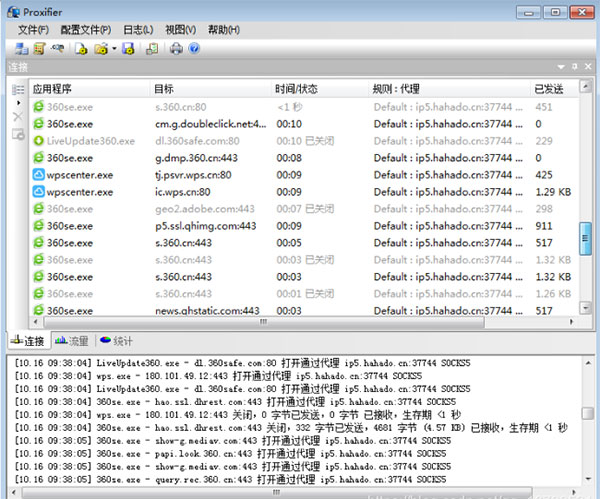Click log pane vertical scrollbar thumb
The height and width of the screenshot is (499, 600).
tap(587, 413)
